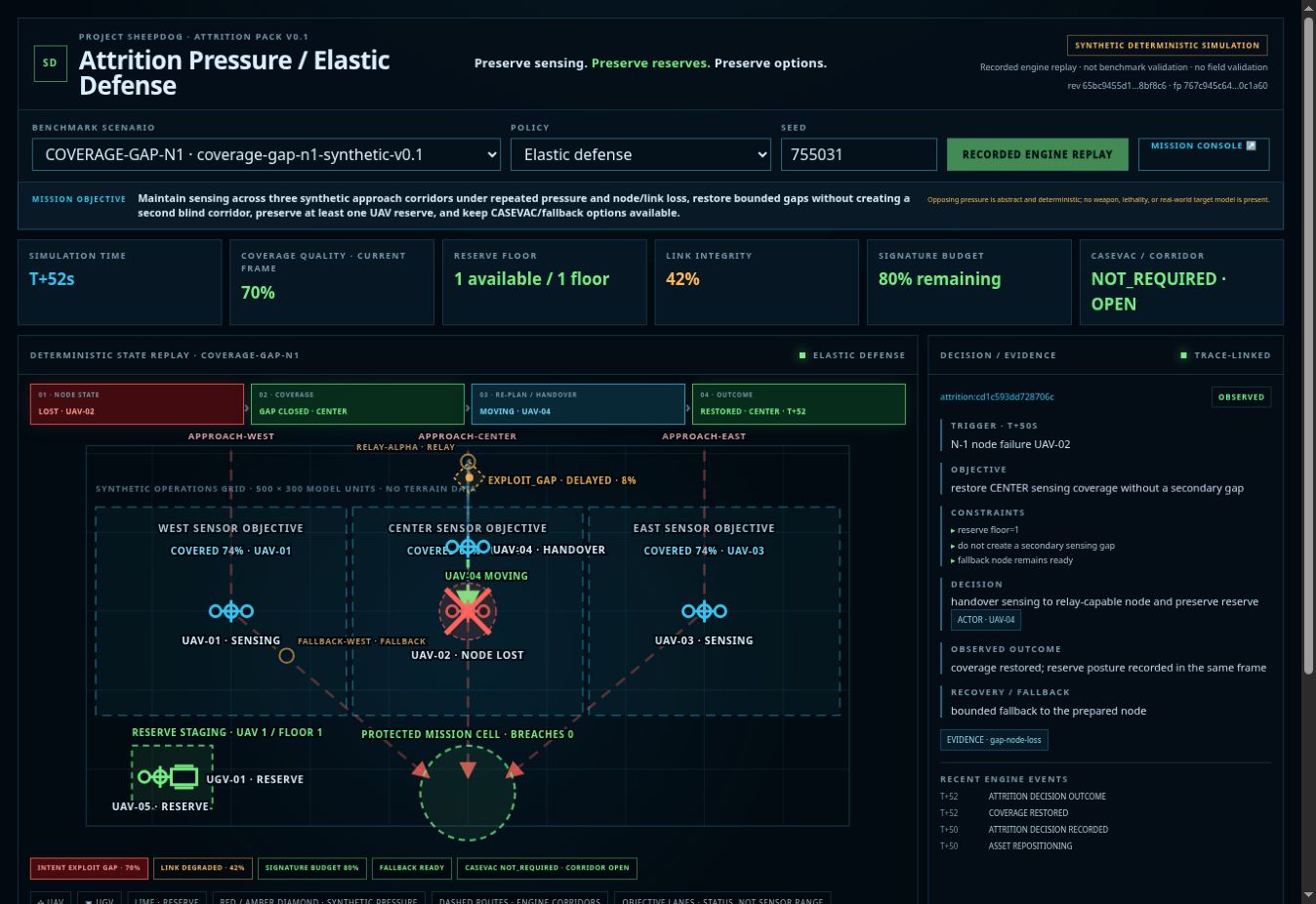Click the Signature Budget 80% remaining value
Viewport: 1316px width, 904px height.
pyautogui.click(x=939, y=279)
